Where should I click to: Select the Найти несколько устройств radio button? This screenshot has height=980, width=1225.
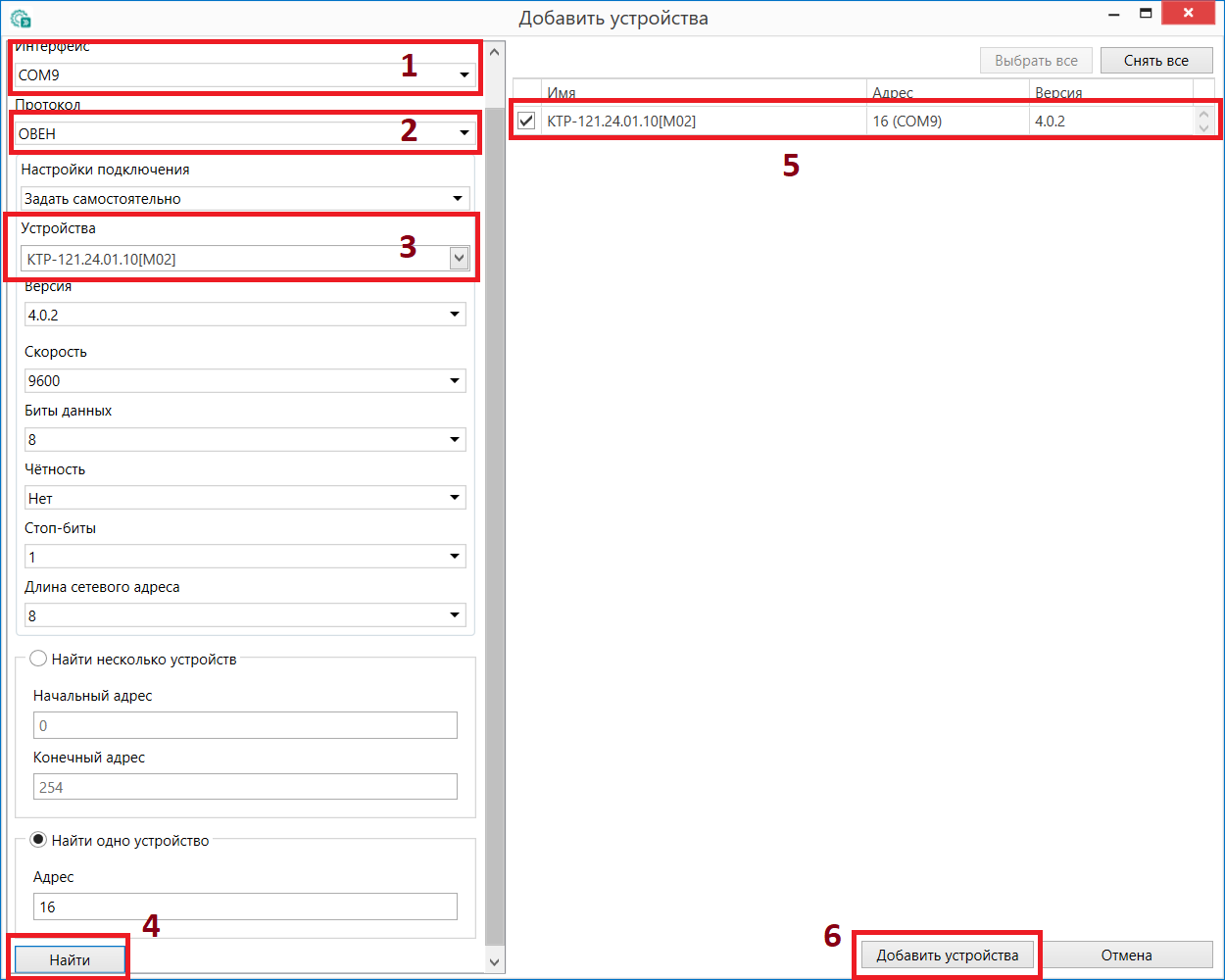tap(39, 659)
